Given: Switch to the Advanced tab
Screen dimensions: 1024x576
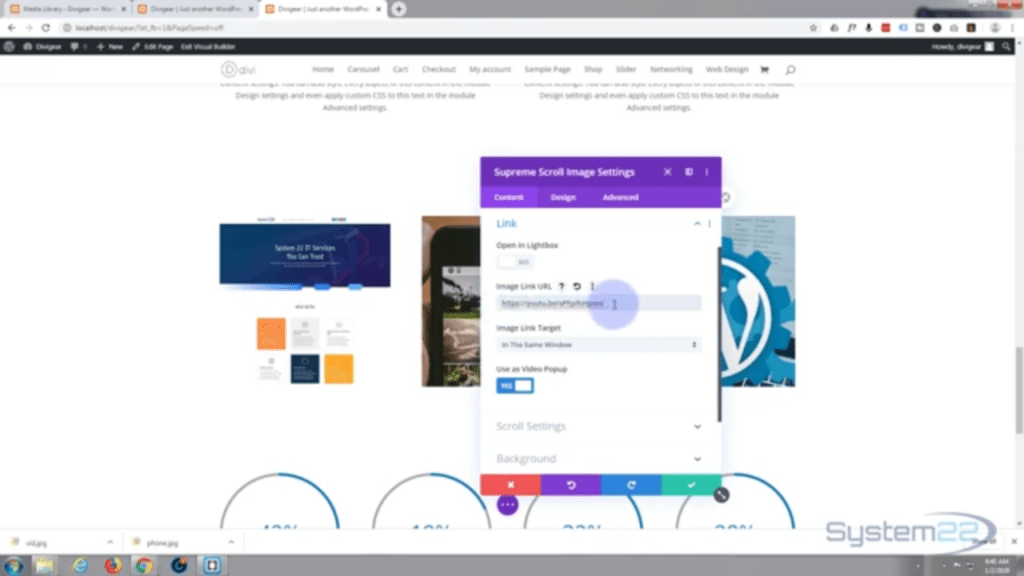Looking at the screenshot, I should 620,197.
